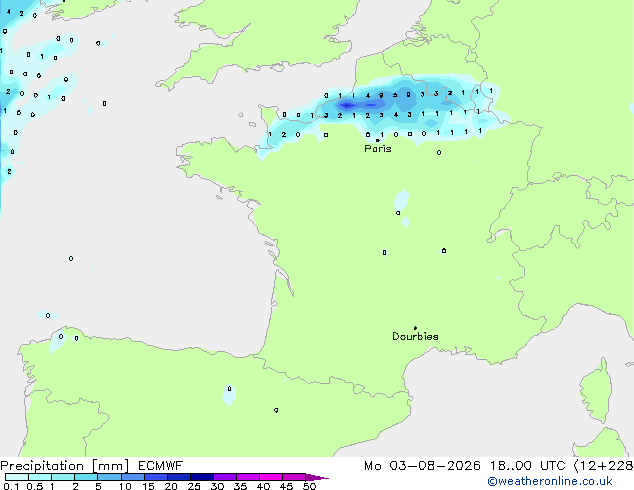The height and width of the screenshot is (490, 634).
Task: Click the forecast date Mo 03-08-2026 text
Action: coord(422,466)
